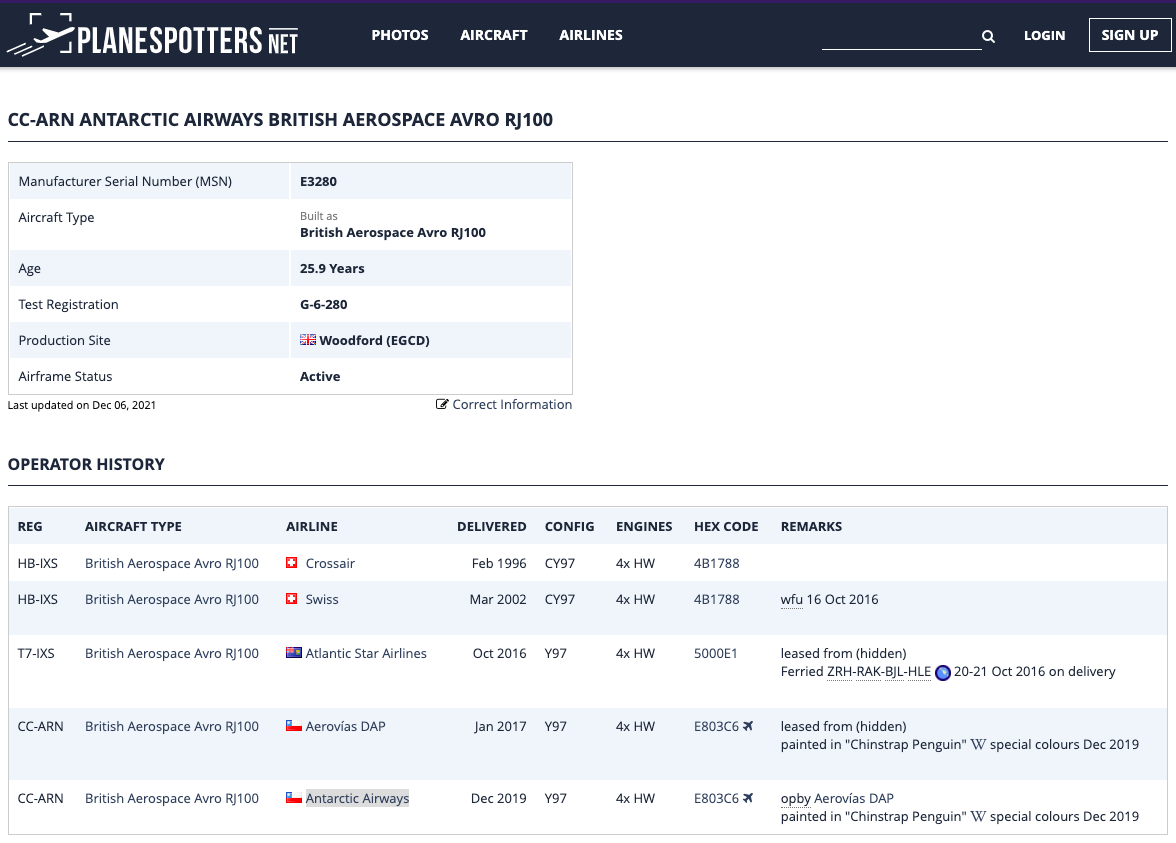Click test registration G-6-280
The image size is (1176, 843).
pos(323,304)
